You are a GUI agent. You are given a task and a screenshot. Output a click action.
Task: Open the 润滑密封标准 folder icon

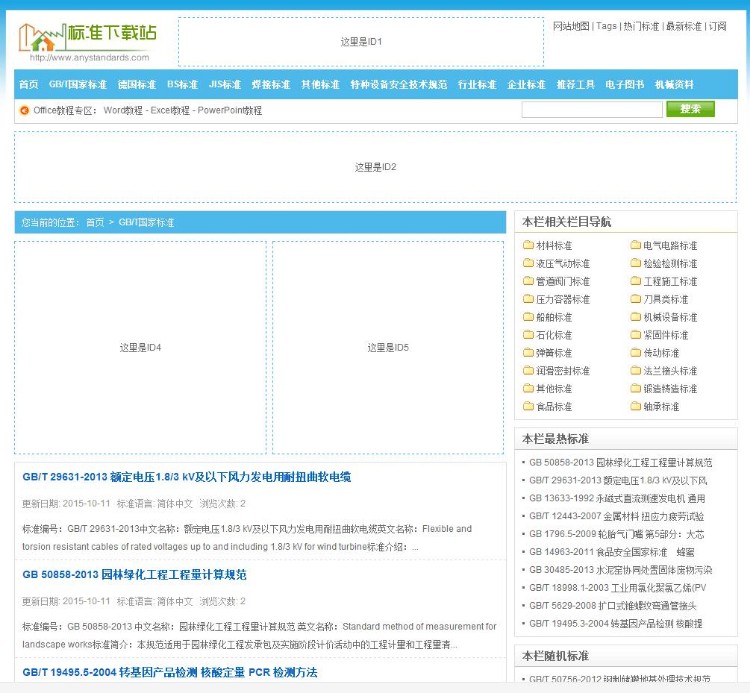(x=528, y=371)
